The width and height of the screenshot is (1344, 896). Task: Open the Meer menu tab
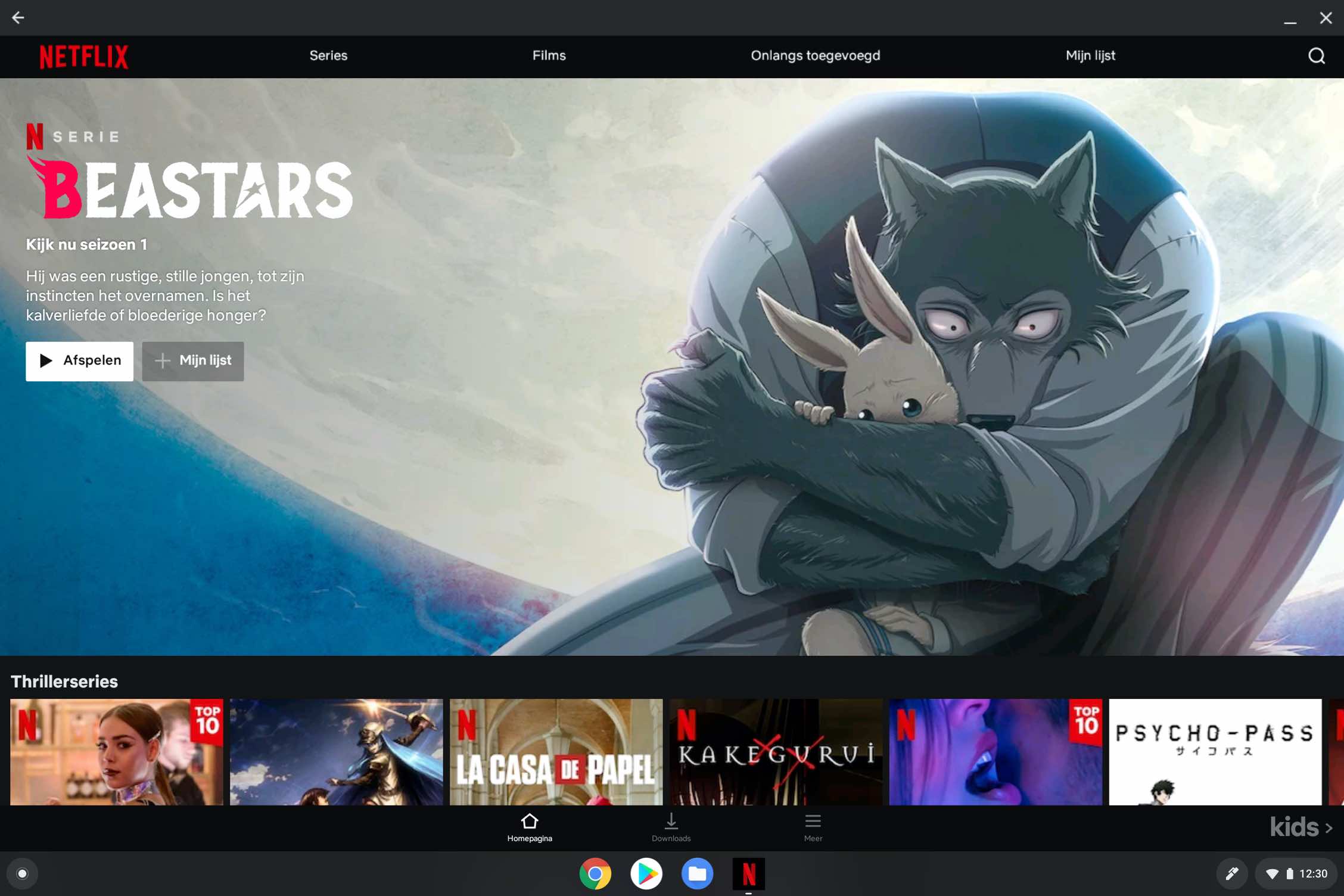coord(813,827)
